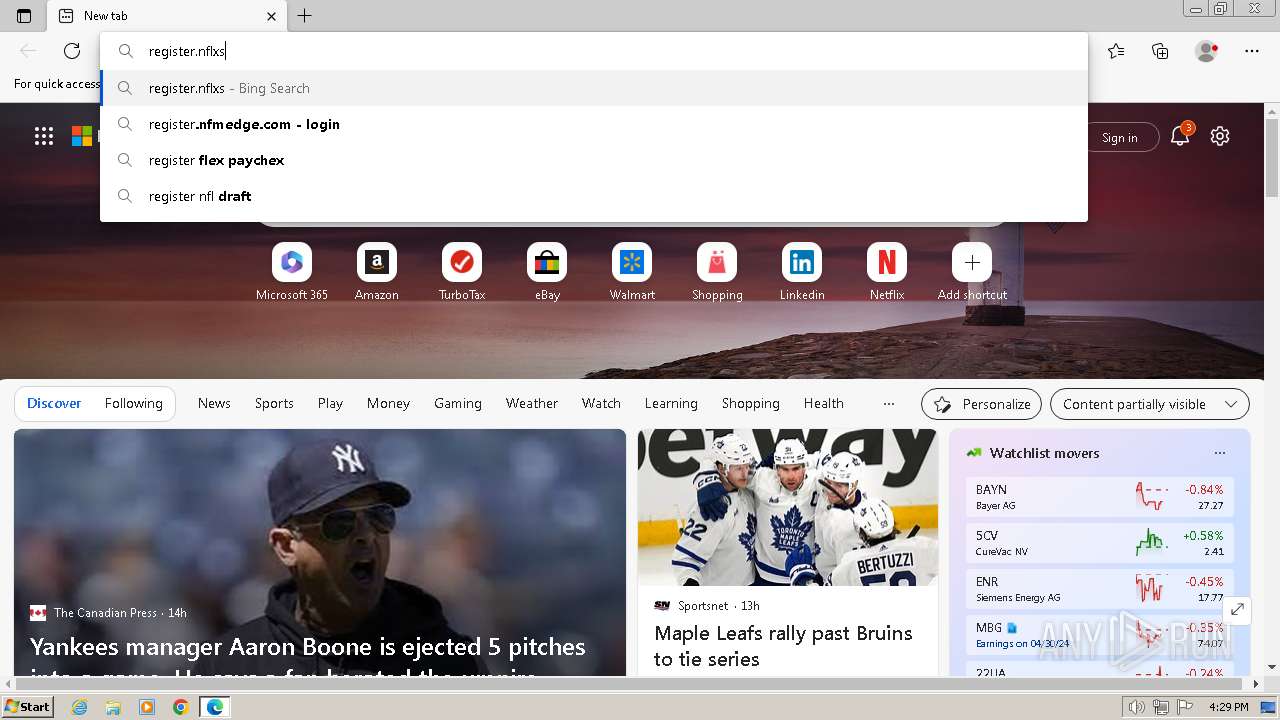
Task: Open the Watch category
Action: pyautogui.click(x=601, y=403)
